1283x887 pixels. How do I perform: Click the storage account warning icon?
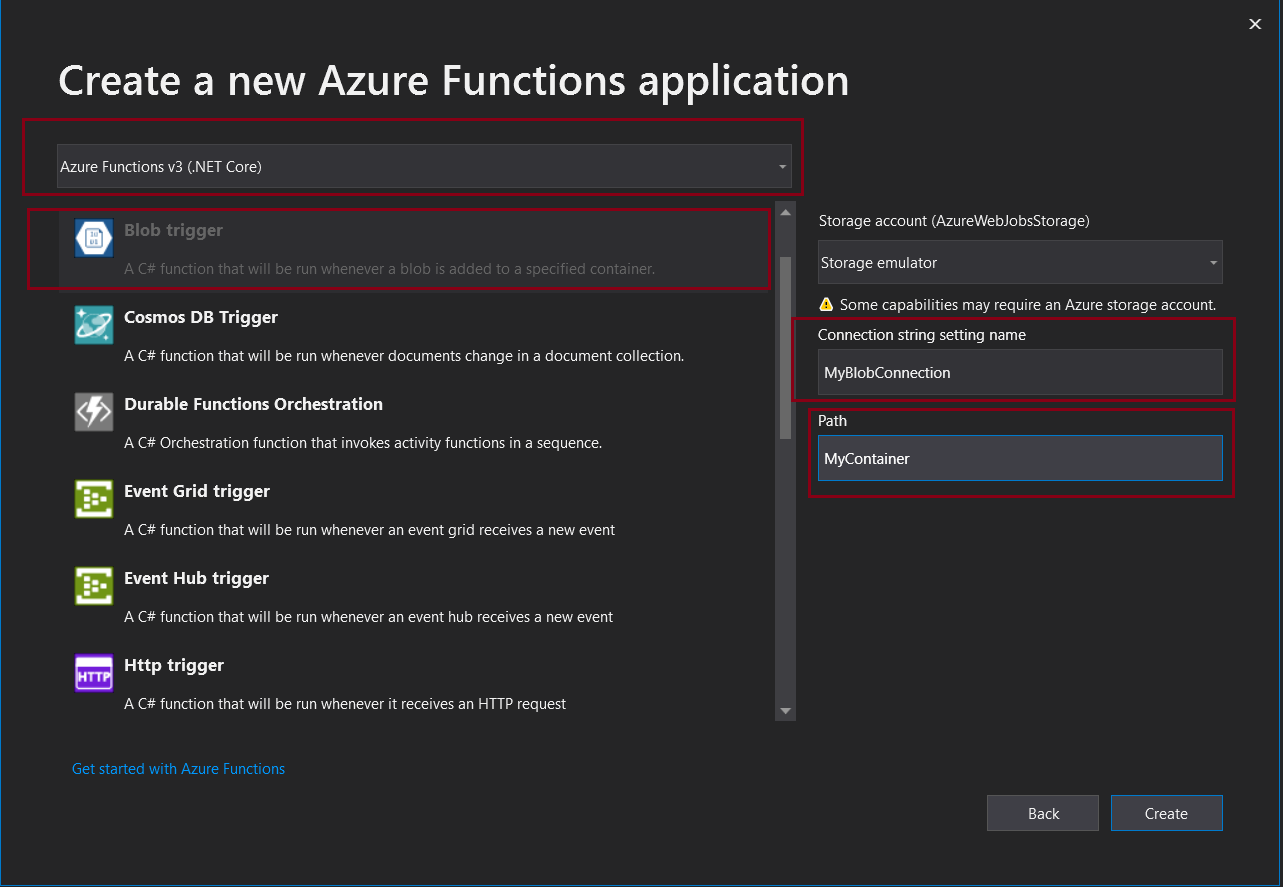[826, 304]
